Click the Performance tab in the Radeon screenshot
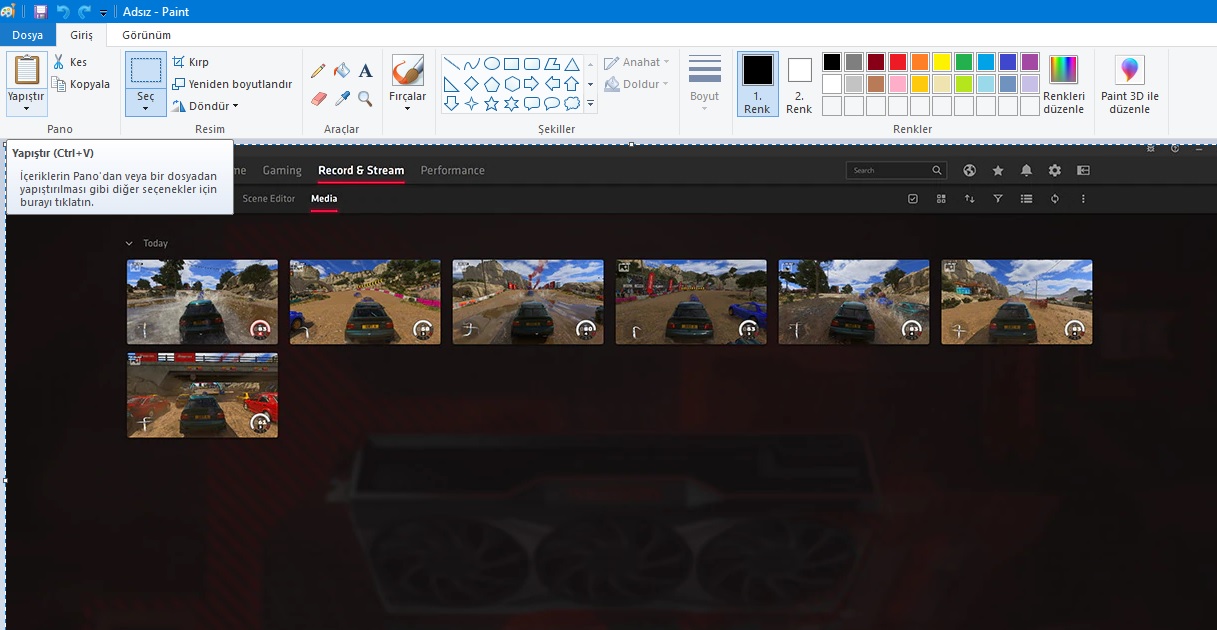Screen dimensions: 1217x630 pos(452,170)
